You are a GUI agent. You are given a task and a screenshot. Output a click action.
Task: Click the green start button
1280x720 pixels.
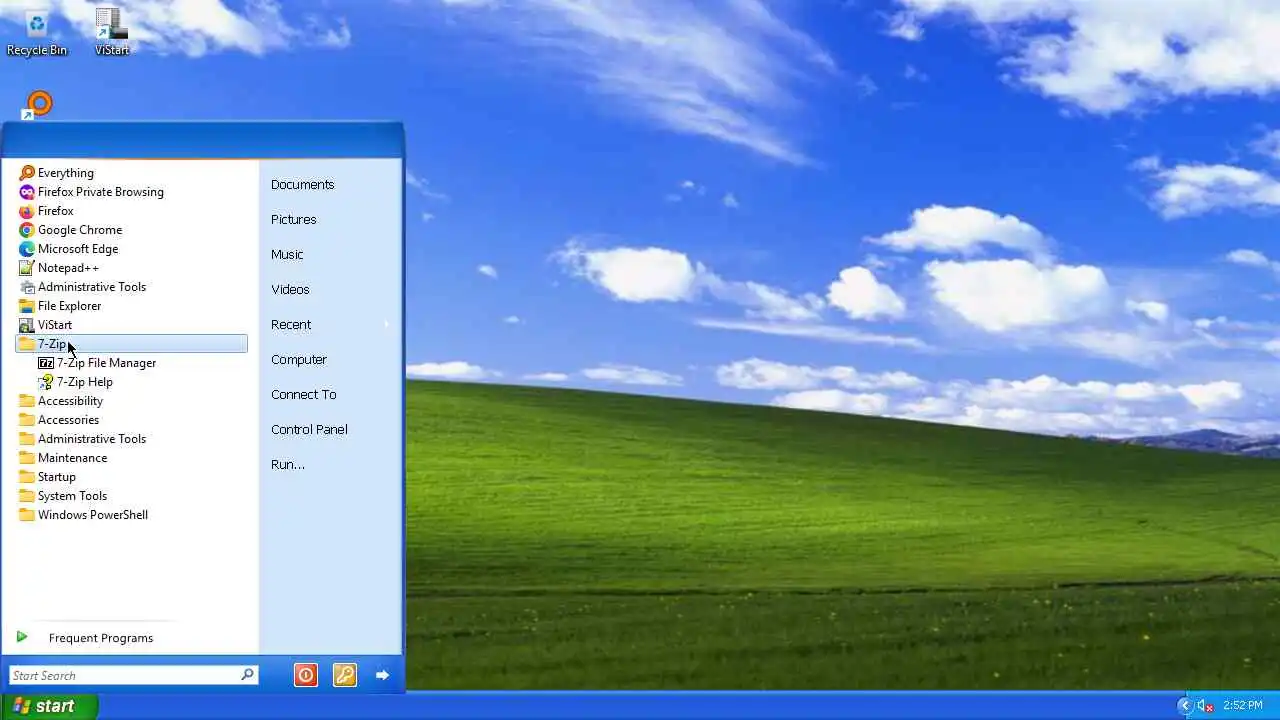[49, 706]
